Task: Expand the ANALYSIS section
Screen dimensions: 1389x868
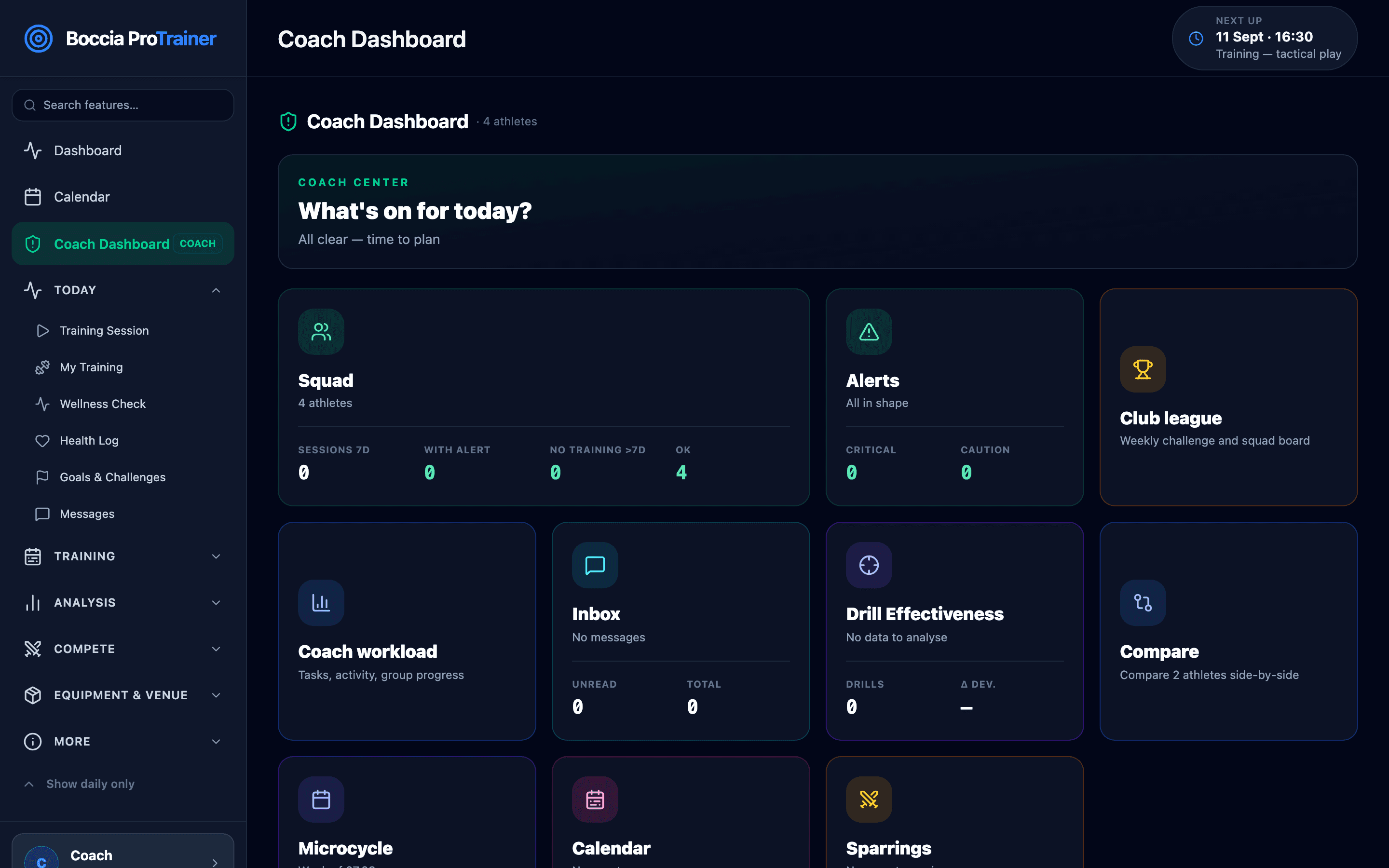Action: tap(216, 603)
